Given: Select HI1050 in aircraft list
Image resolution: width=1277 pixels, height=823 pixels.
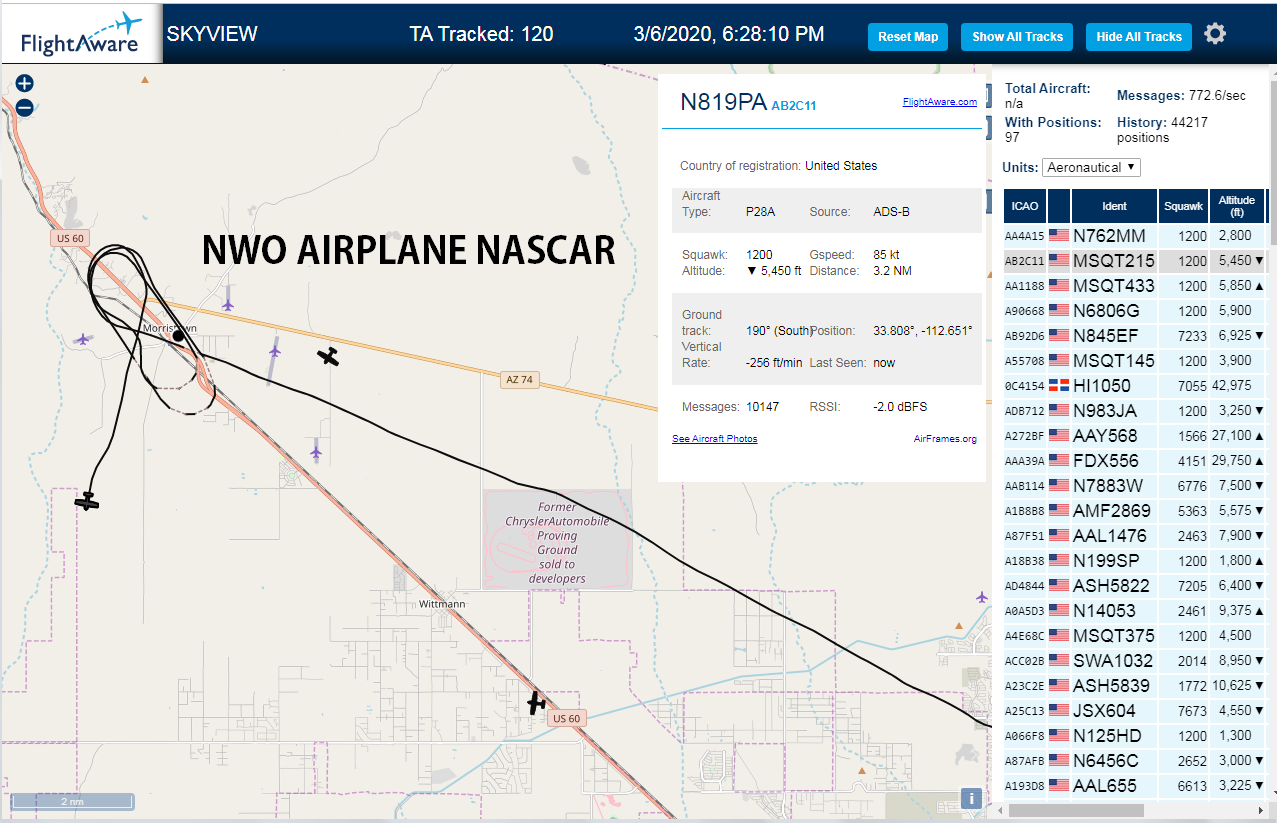Looking at the screenshot, I should point(1135,386).
